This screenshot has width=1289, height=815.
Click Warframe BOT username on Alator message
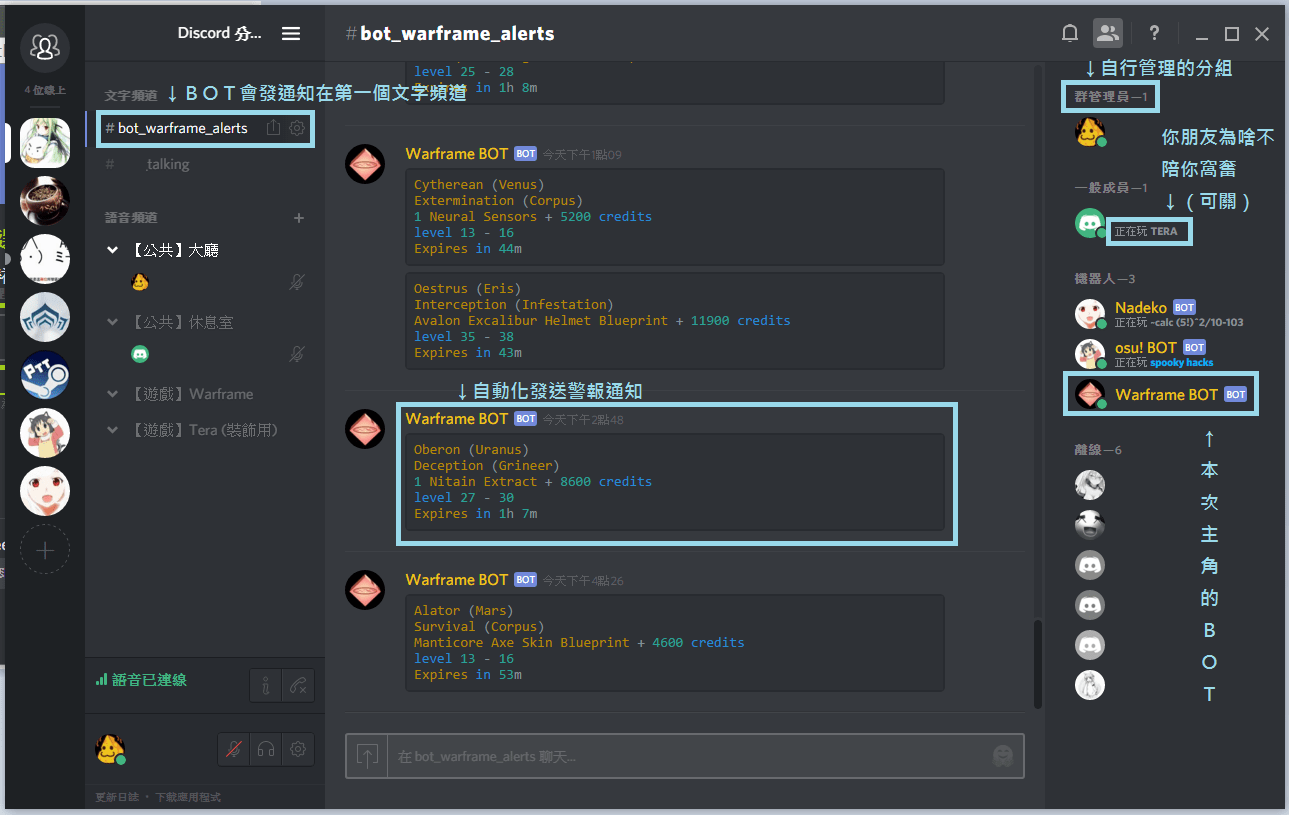click(x=457, y=580)
